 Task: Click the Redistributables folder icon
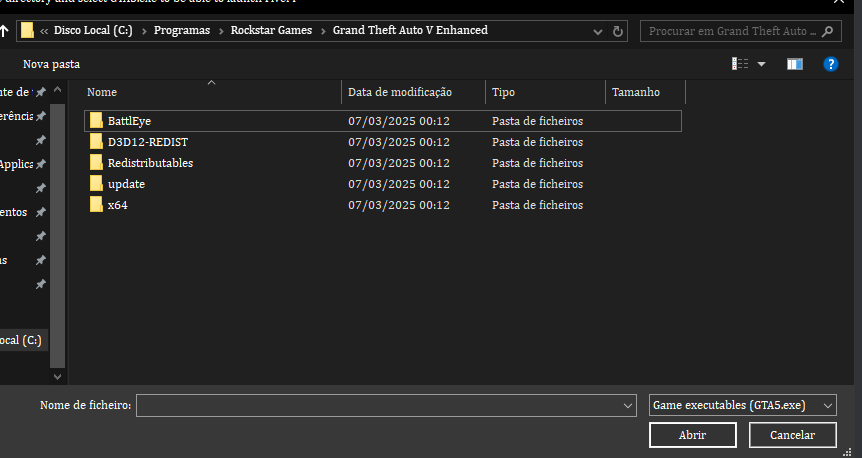click(x=96, y=162)
